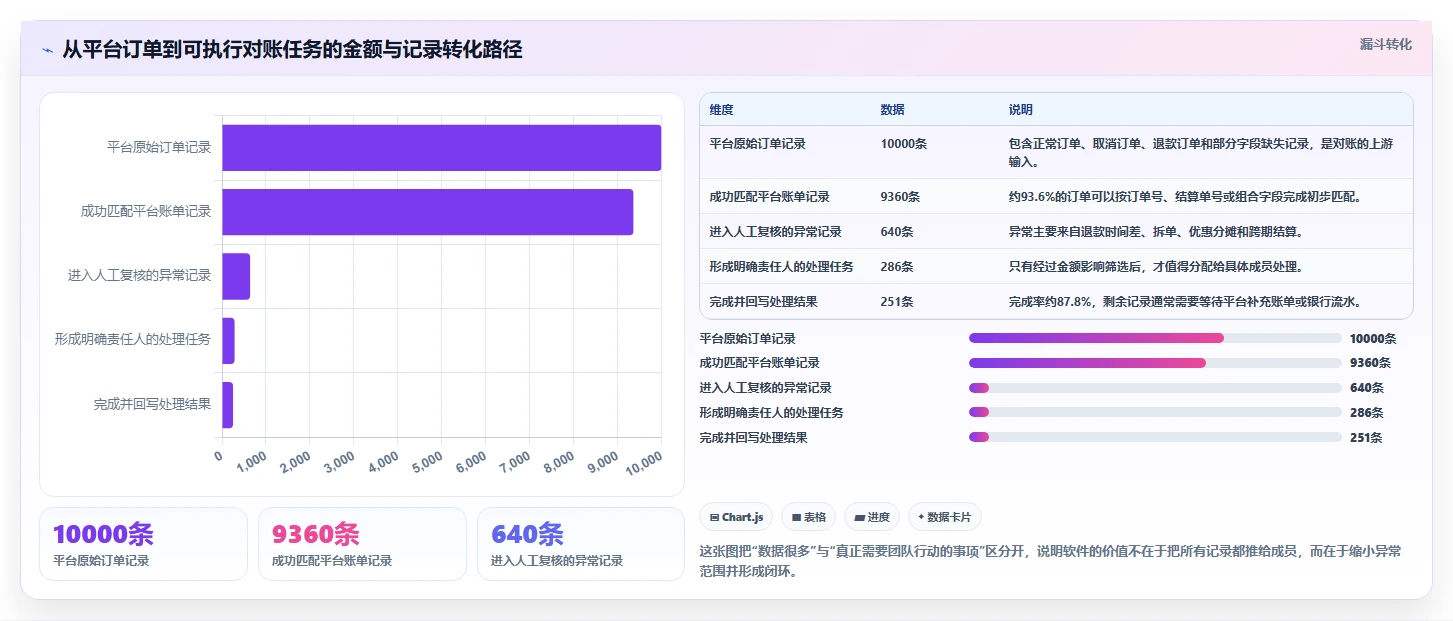
Task: Click the chart bar for 形成明确责任人的处理任务
Action: coord(228,340)
